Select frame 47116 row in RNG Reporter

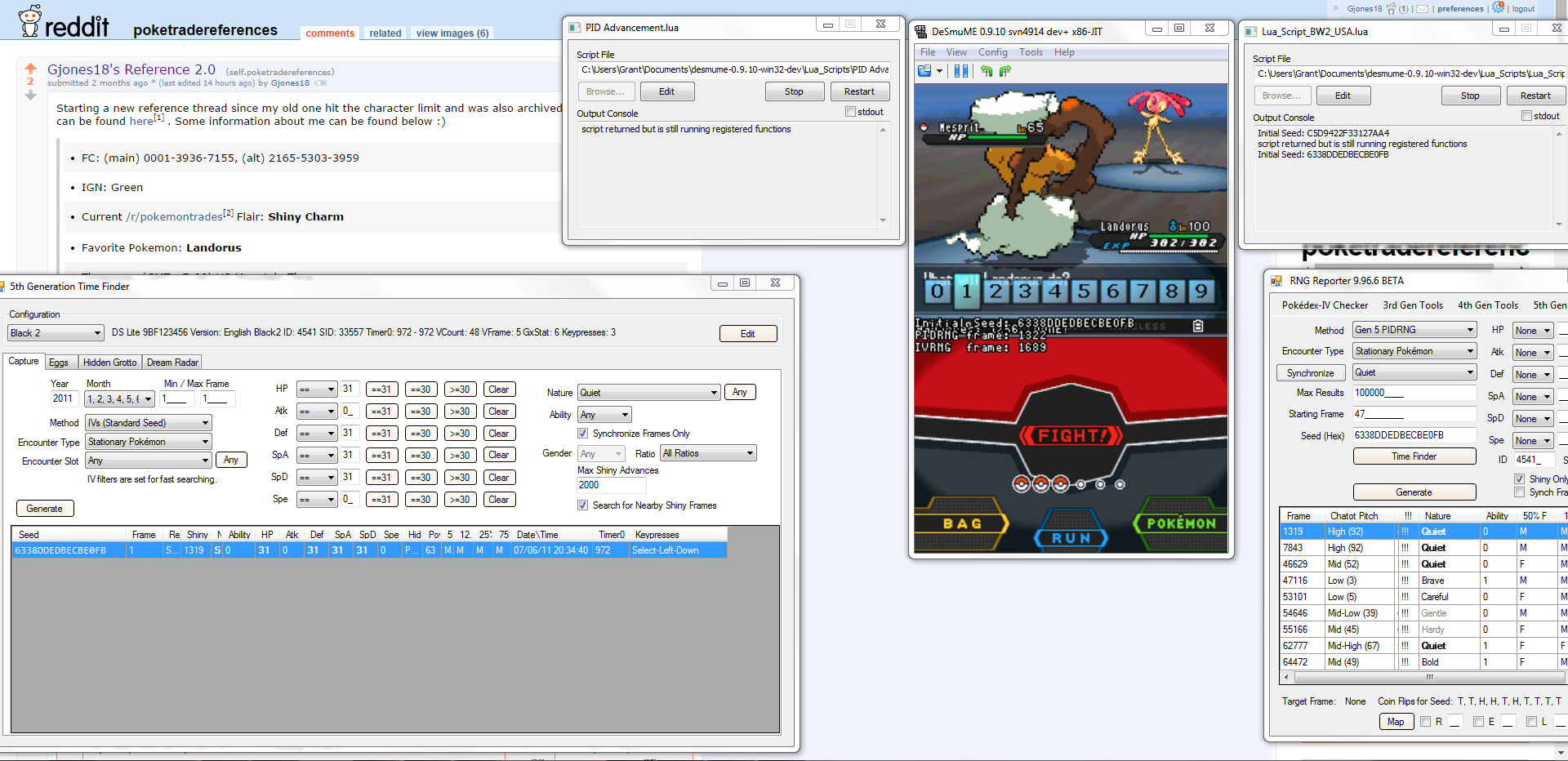[x=1423, y=581]
